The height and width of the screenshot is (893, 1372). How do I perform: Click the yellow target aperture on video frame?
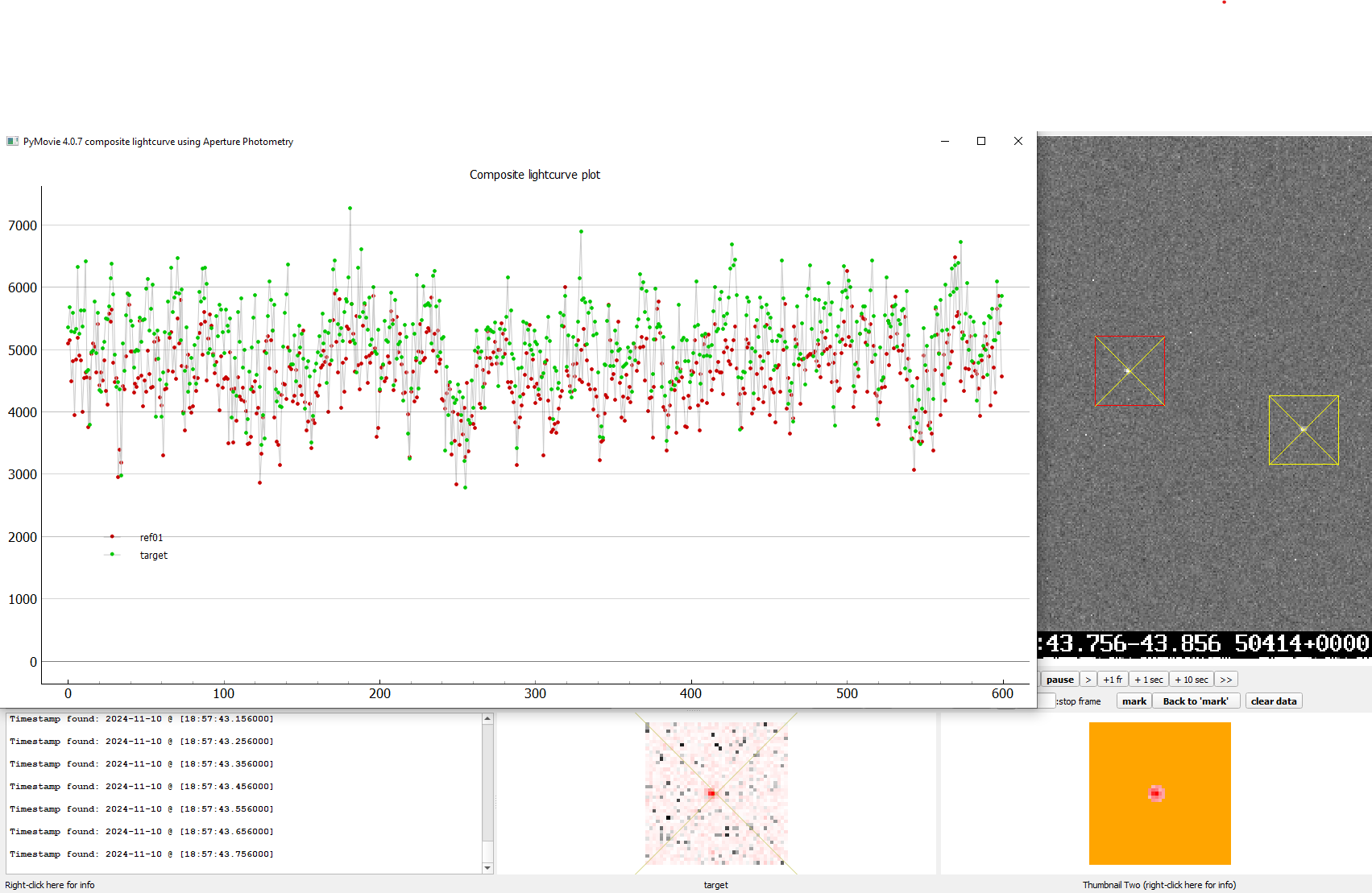point(1304,430)
